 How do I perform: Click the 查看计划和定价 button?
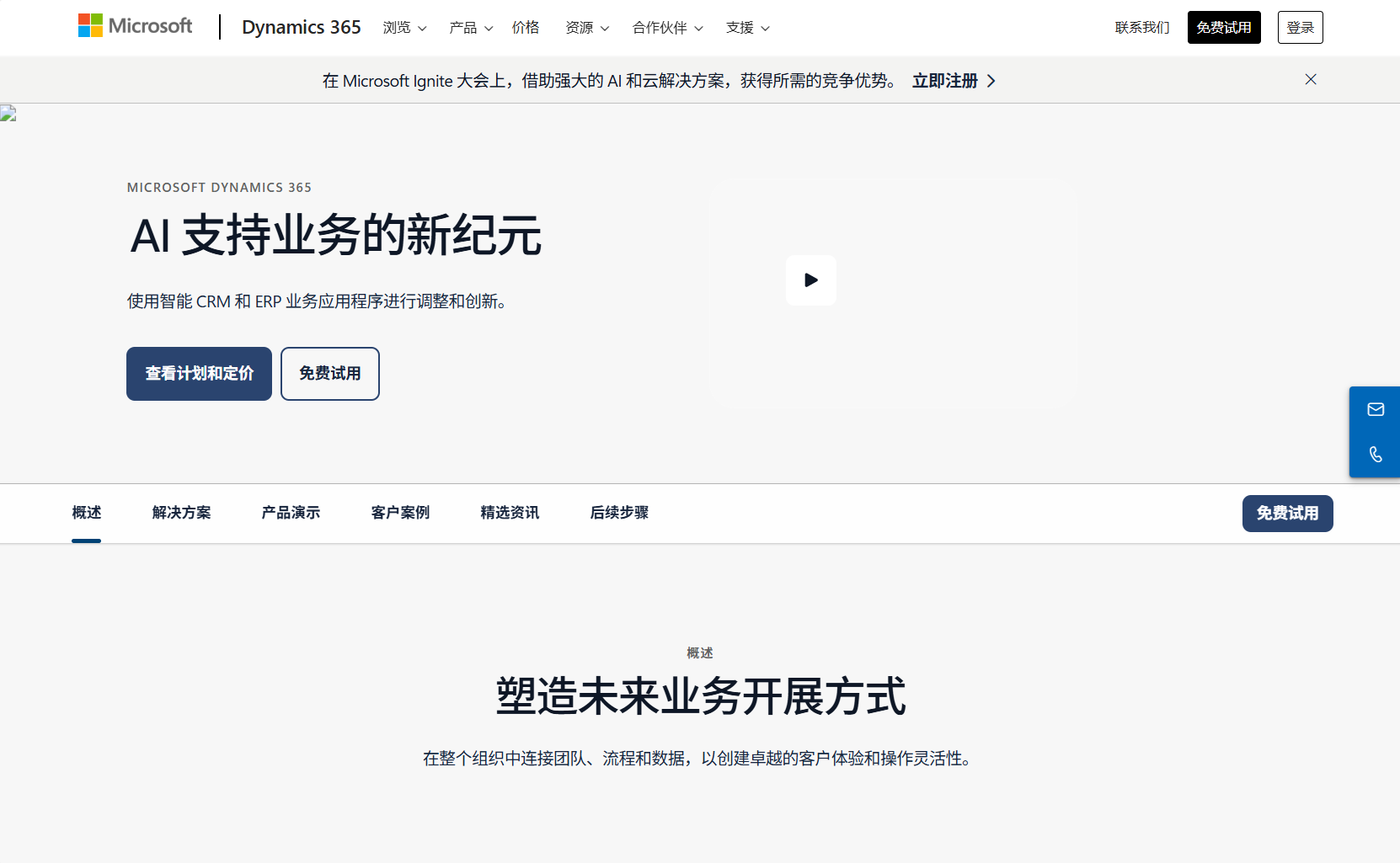pos(199,374)
